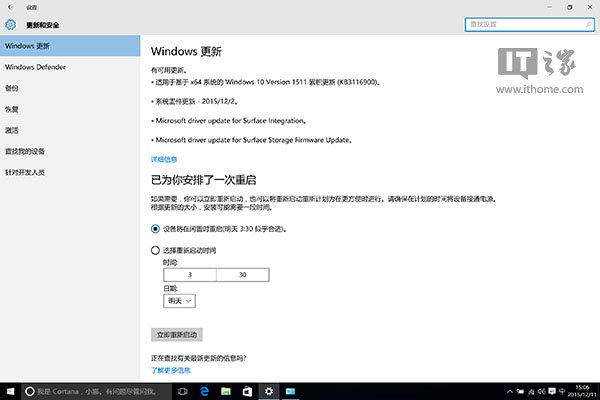Focus the 查找设置 search box

[530, 24]
